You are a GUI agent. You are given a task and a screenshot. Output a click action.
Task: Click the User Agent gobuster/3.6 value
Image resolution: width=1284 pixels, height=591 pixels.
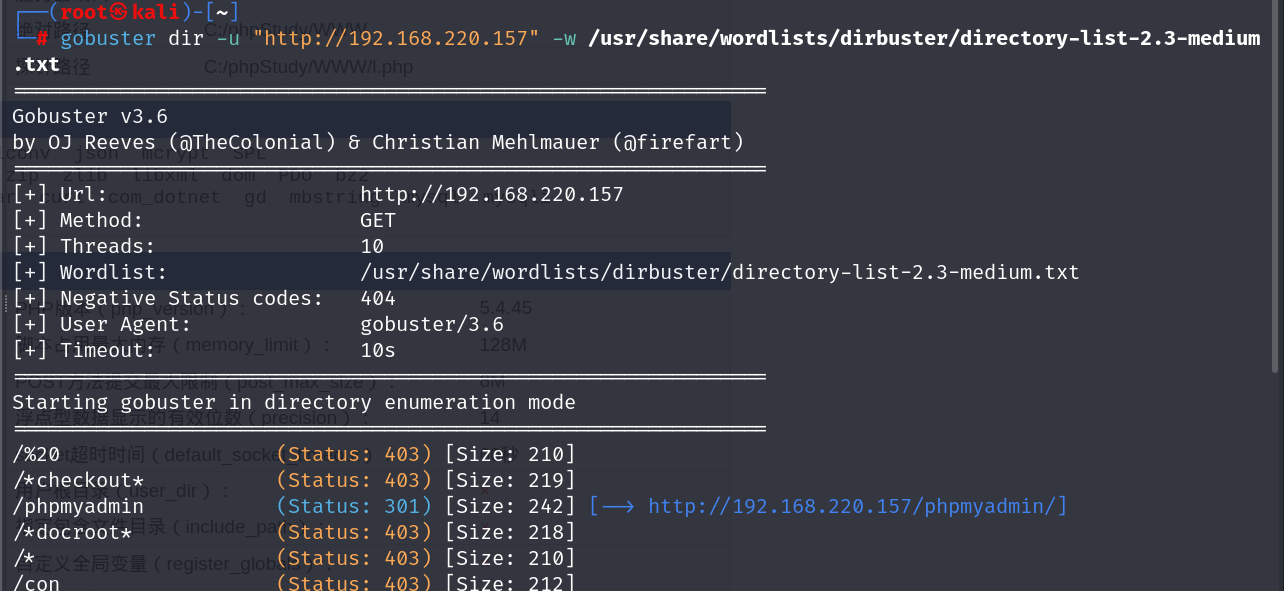click(x=432, y=324)
